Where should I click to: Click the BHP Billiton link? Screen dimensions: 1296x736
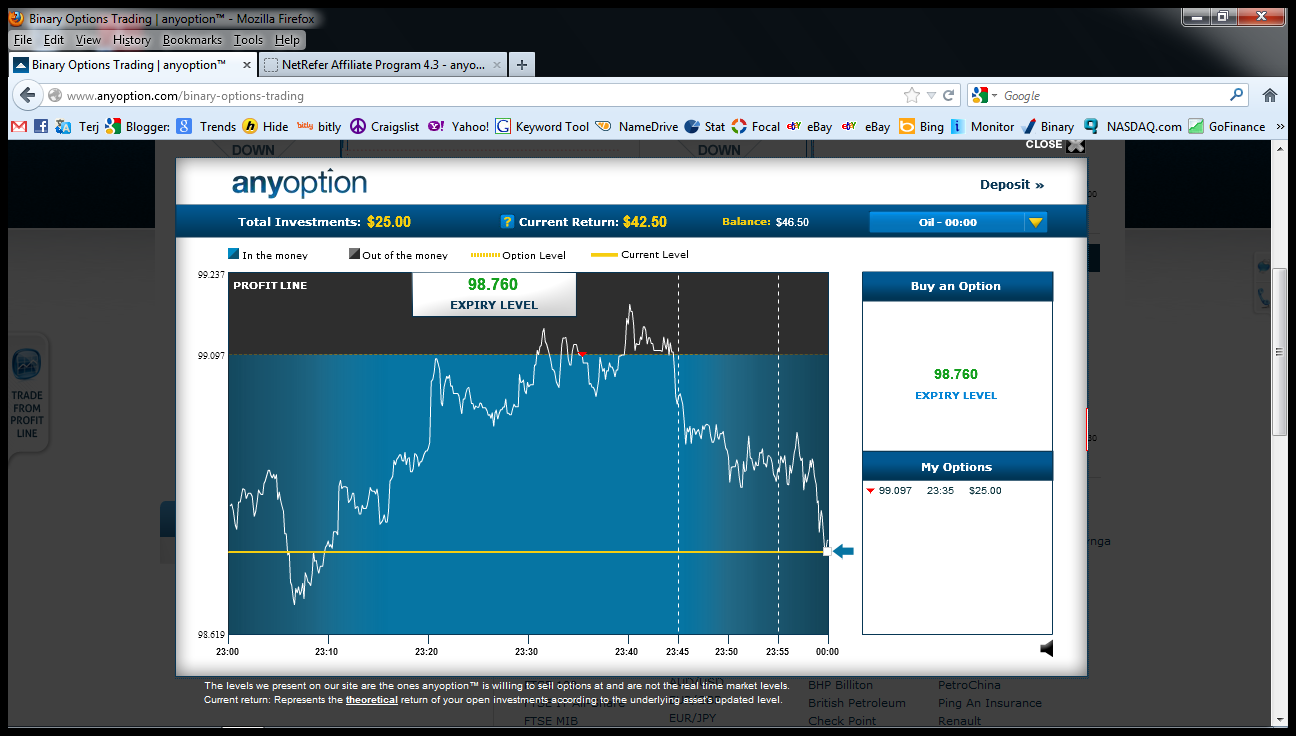[840, 685]
